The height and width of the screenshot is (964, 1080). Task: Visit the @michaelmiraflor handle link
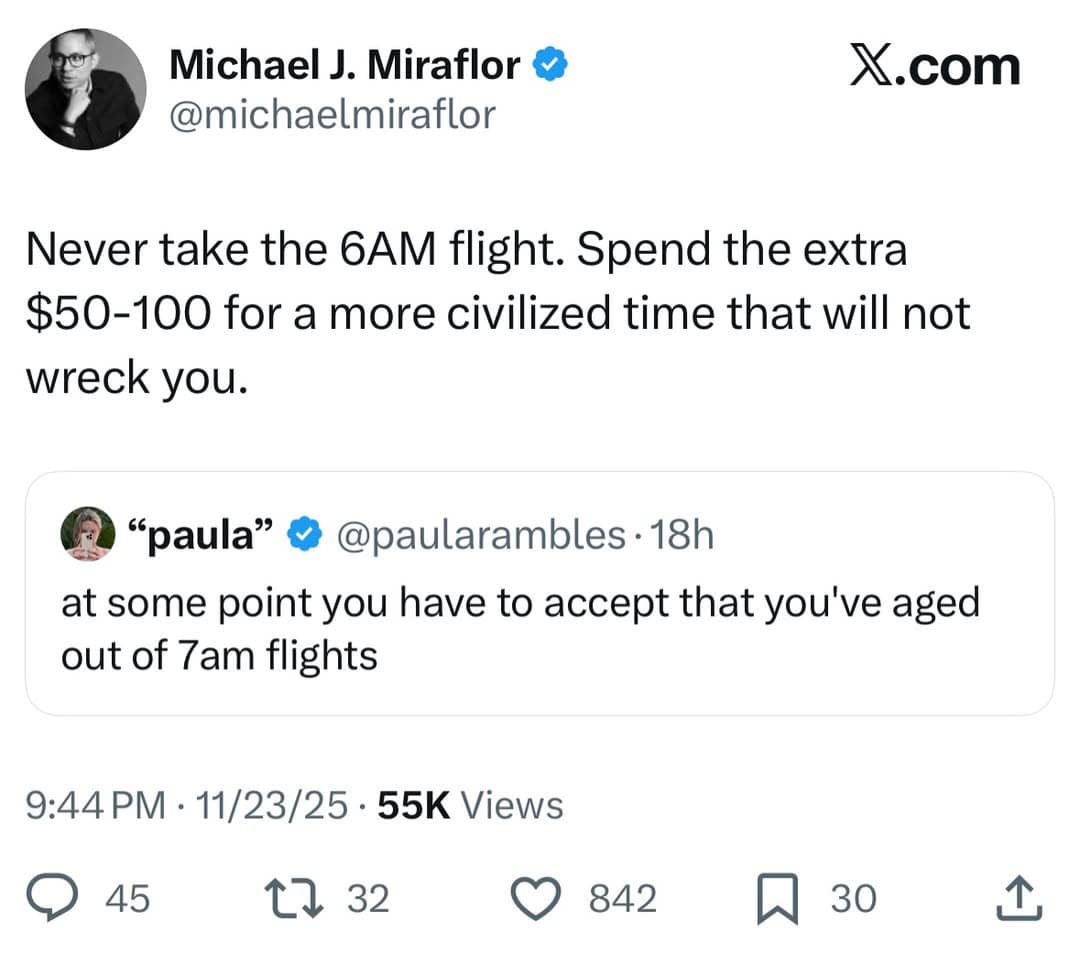click(x=332, y=115)
